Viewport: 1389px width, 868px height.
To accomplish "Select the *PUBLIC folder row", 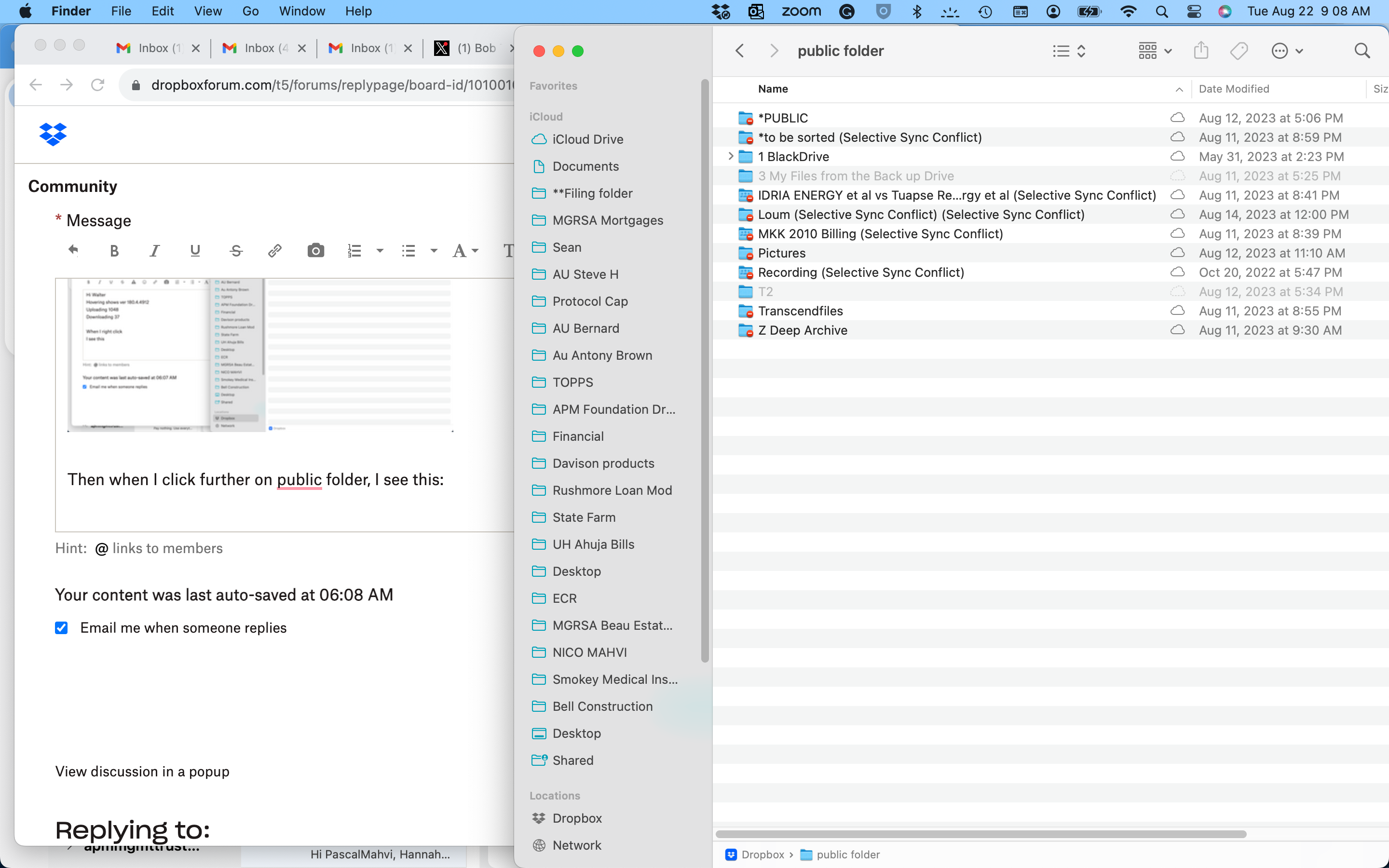I will click(1050, 118).
